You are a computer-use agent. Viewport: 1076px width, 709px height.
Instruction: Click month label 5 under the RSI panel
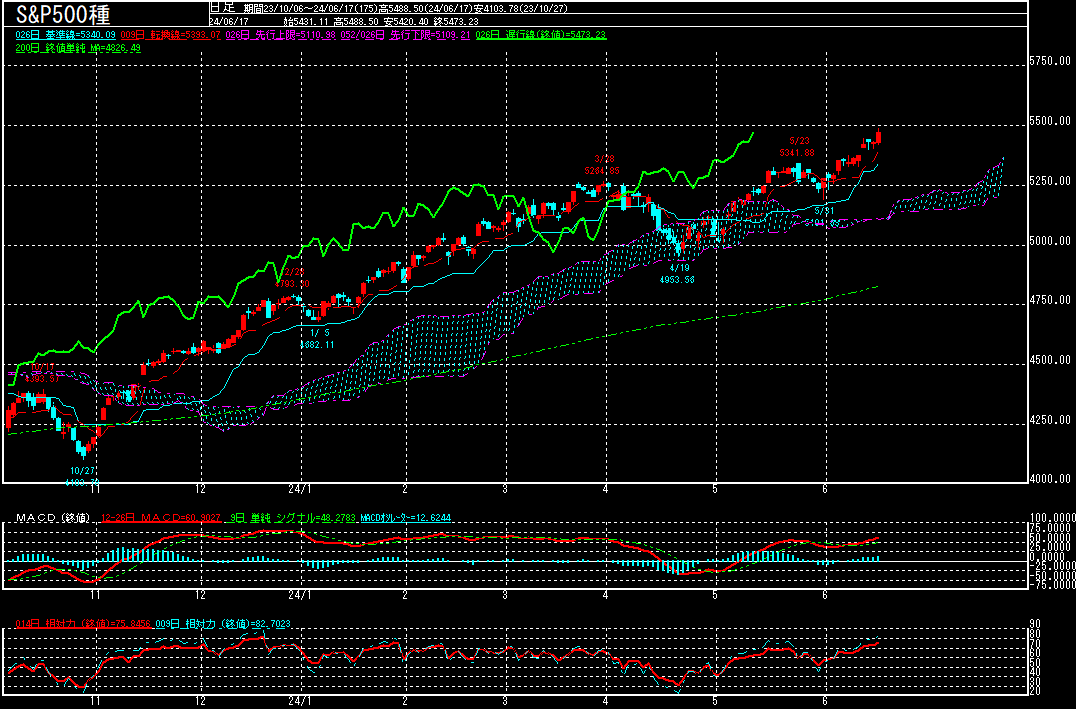pos(714,702)
